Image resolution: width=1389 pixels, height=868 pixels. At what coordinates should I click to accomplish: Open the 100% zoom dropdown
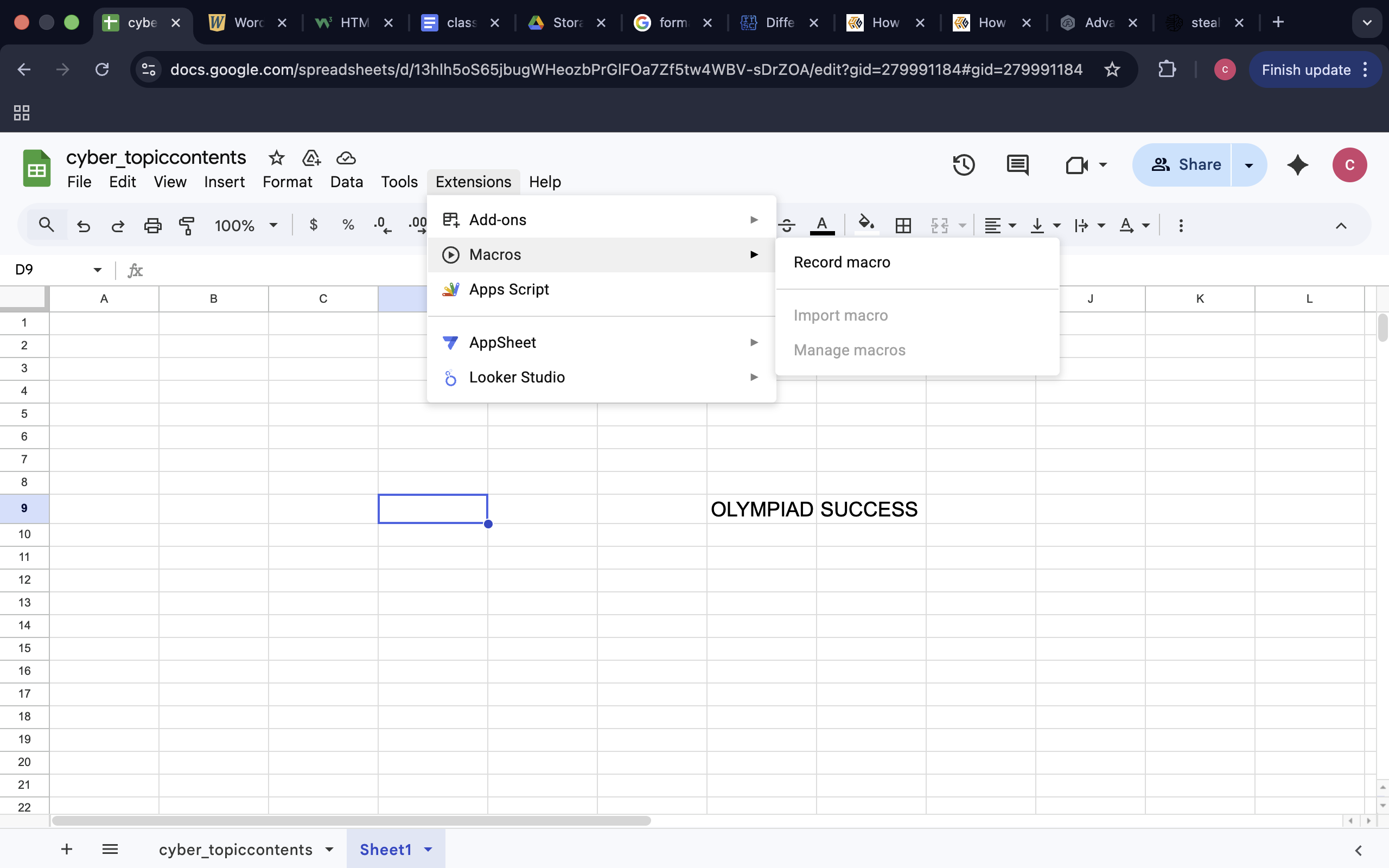[246, 226]
